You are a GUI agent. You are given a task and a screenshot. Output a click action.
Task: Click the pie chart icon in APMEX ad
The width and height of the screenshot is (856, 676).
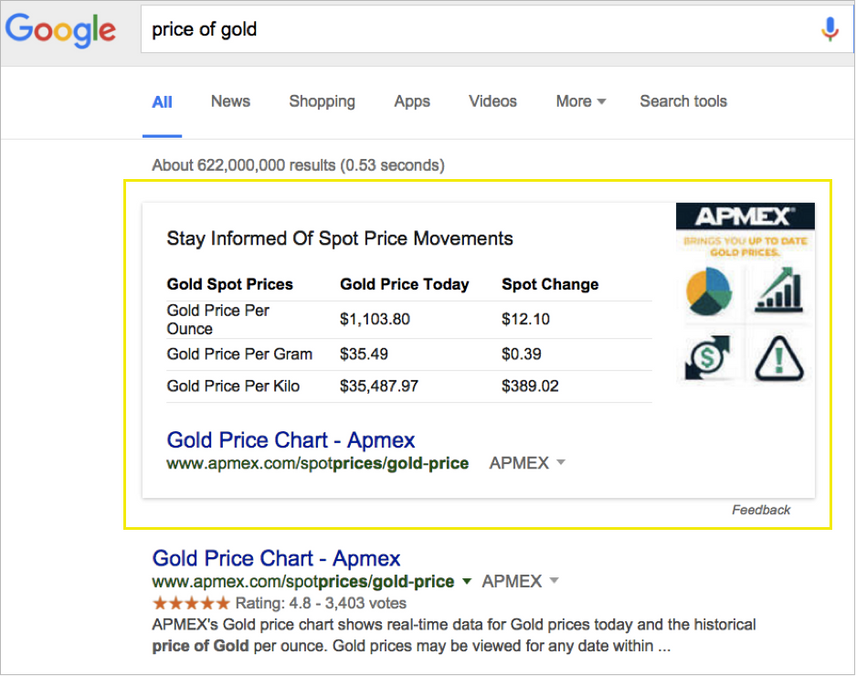coord(710,291)
